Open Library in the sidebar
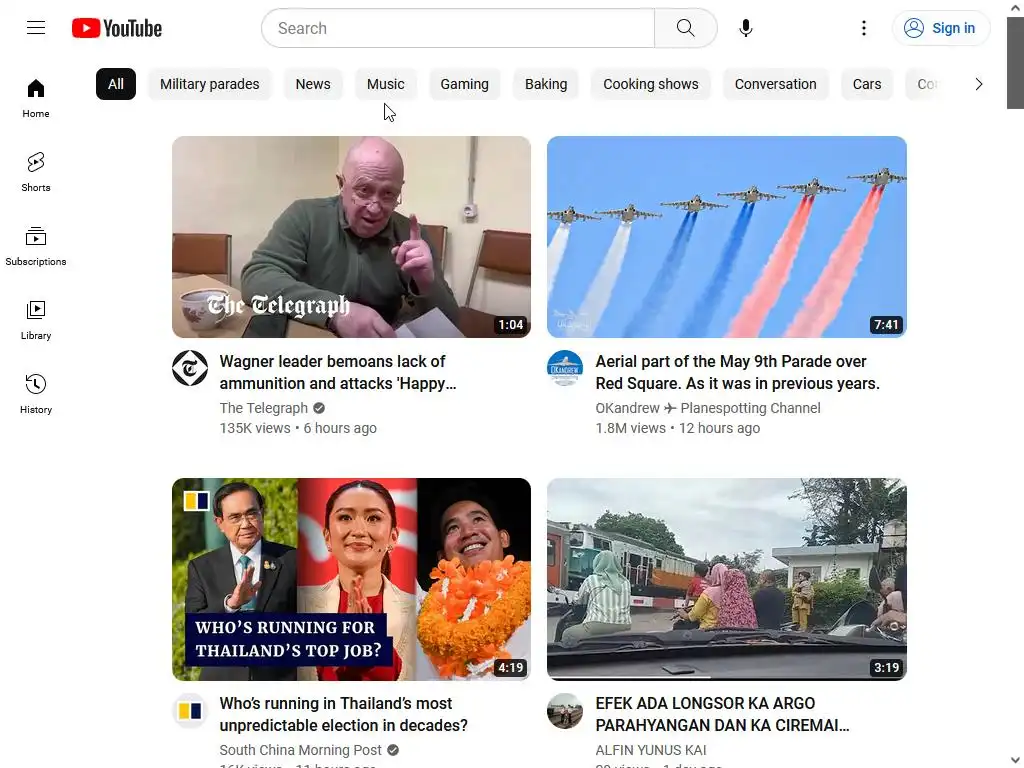1024x768 pixels. [36, 321]
